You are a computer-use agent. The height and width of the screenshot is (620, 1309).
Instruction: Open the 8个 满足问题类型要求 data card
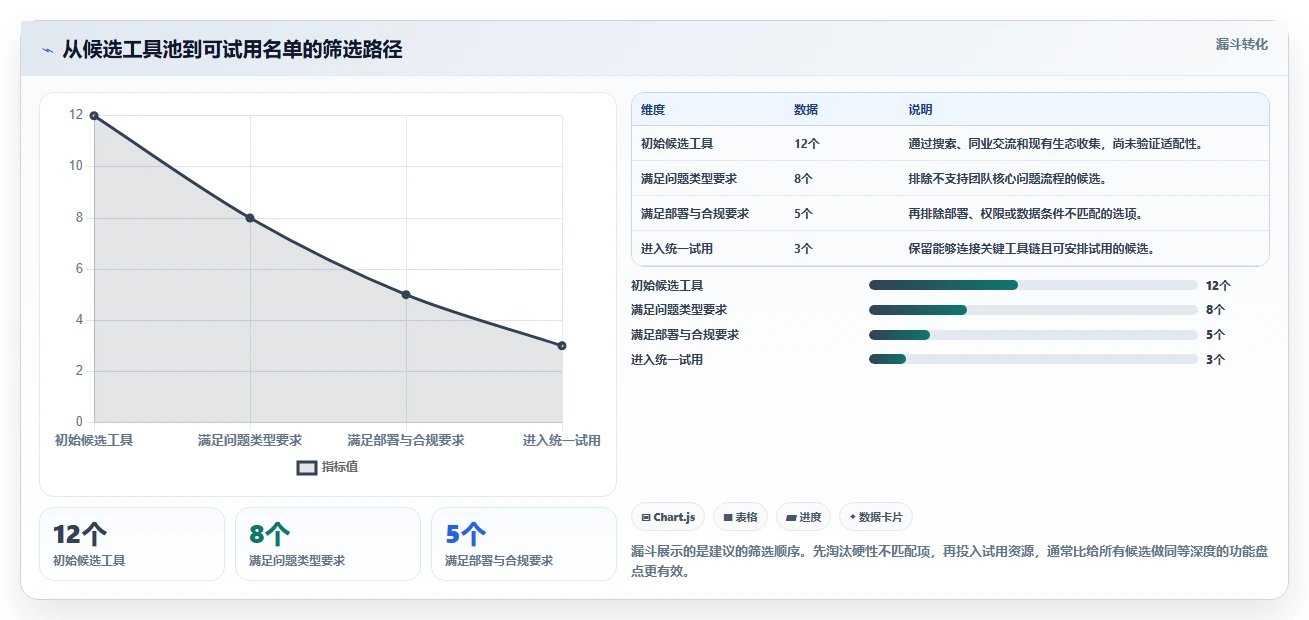coord(328,544)
